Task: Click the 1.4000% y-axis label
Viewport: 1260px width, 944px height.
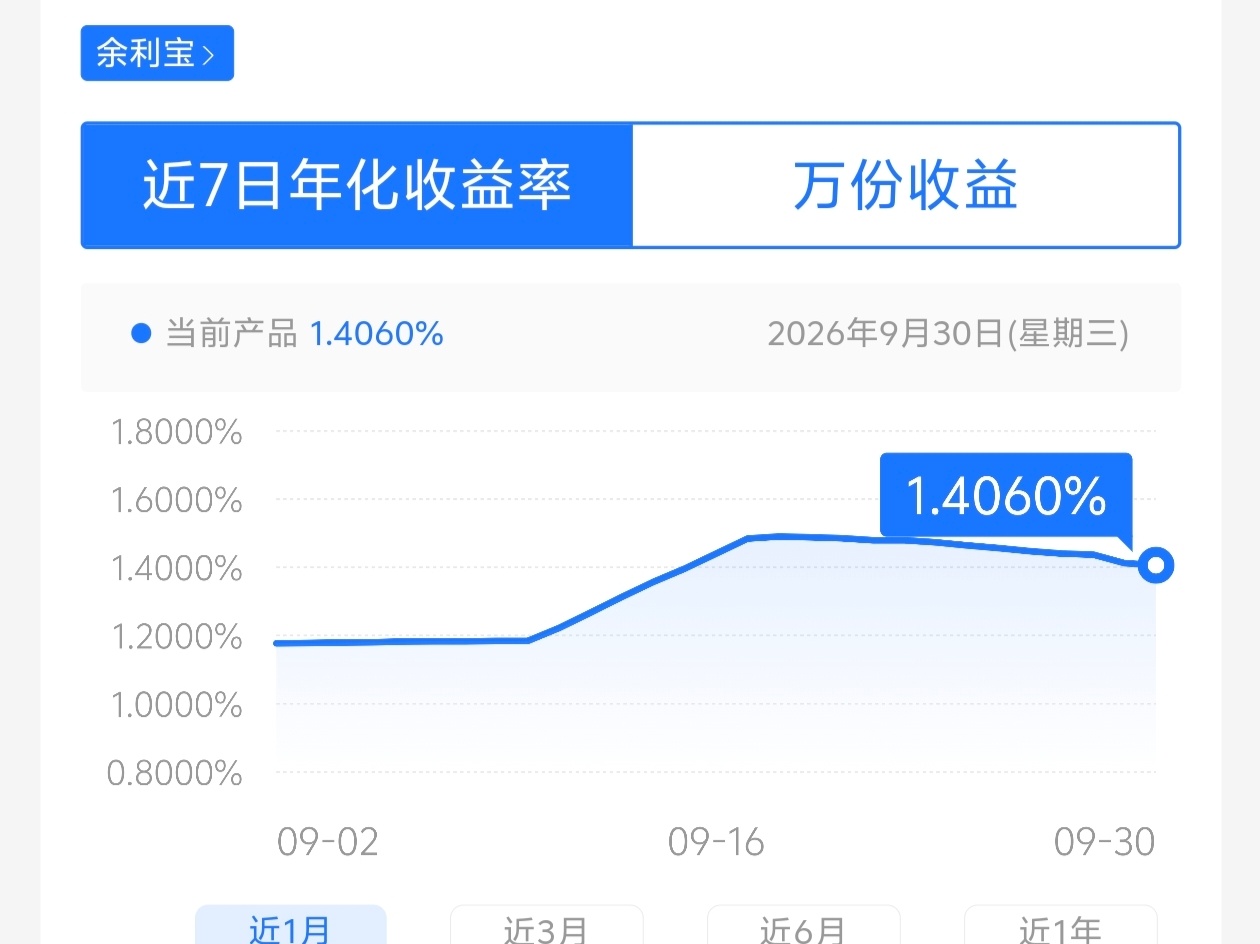Action: (176, 568)
